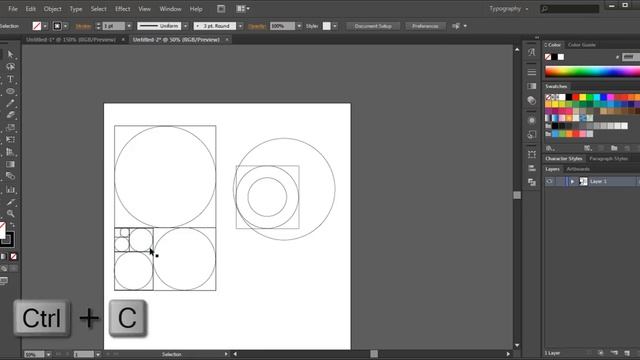Select the Paintbrush tool
The height and width of the screenshot is (360, 640).
click(10, 103)
